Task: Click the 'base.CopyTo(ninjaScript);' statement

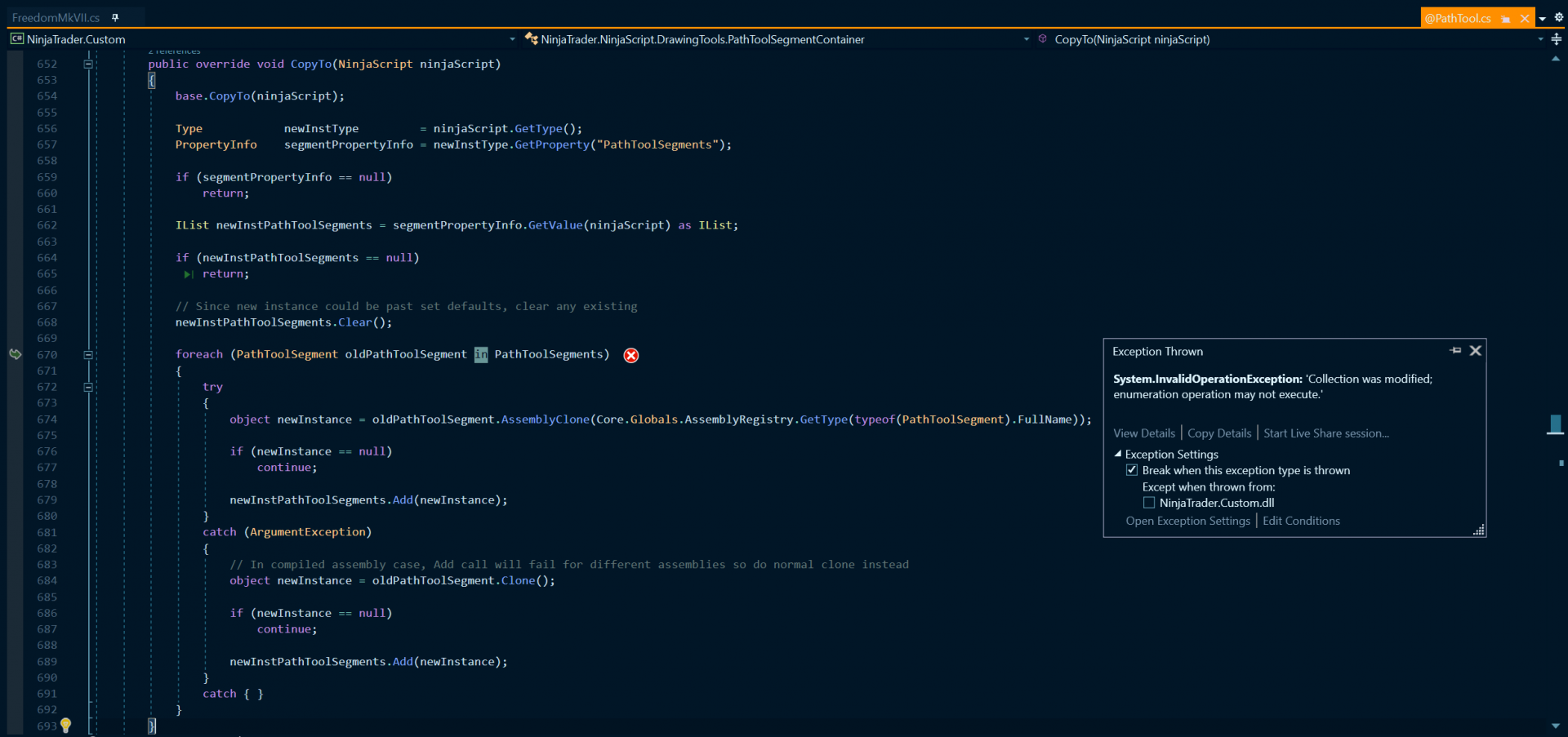Action: (260, 96)
